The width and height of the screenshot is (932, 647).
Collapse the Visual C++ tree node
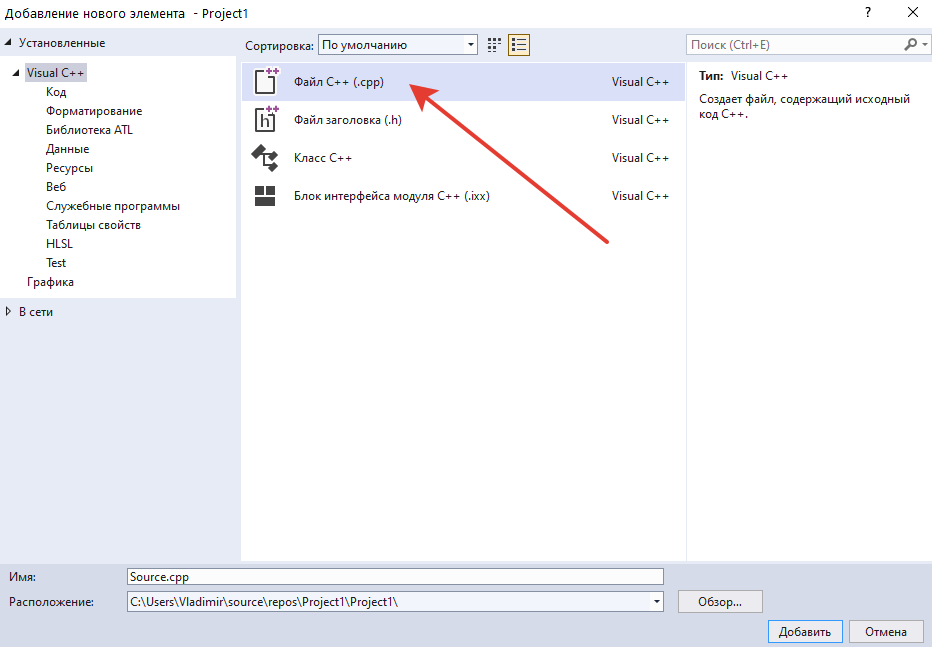click(x=16, y=73)
